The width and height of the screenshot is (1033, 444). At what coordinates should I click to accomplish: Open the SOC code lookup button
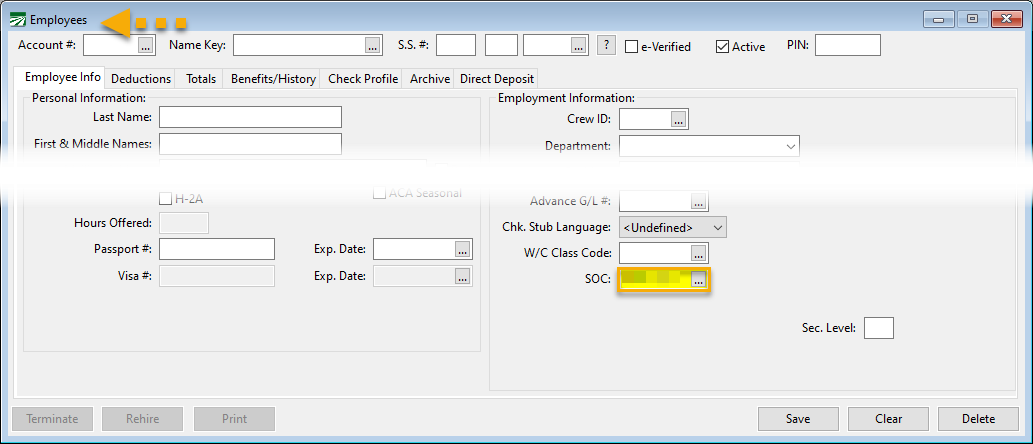pyautogui.click(x=698, y=281)
